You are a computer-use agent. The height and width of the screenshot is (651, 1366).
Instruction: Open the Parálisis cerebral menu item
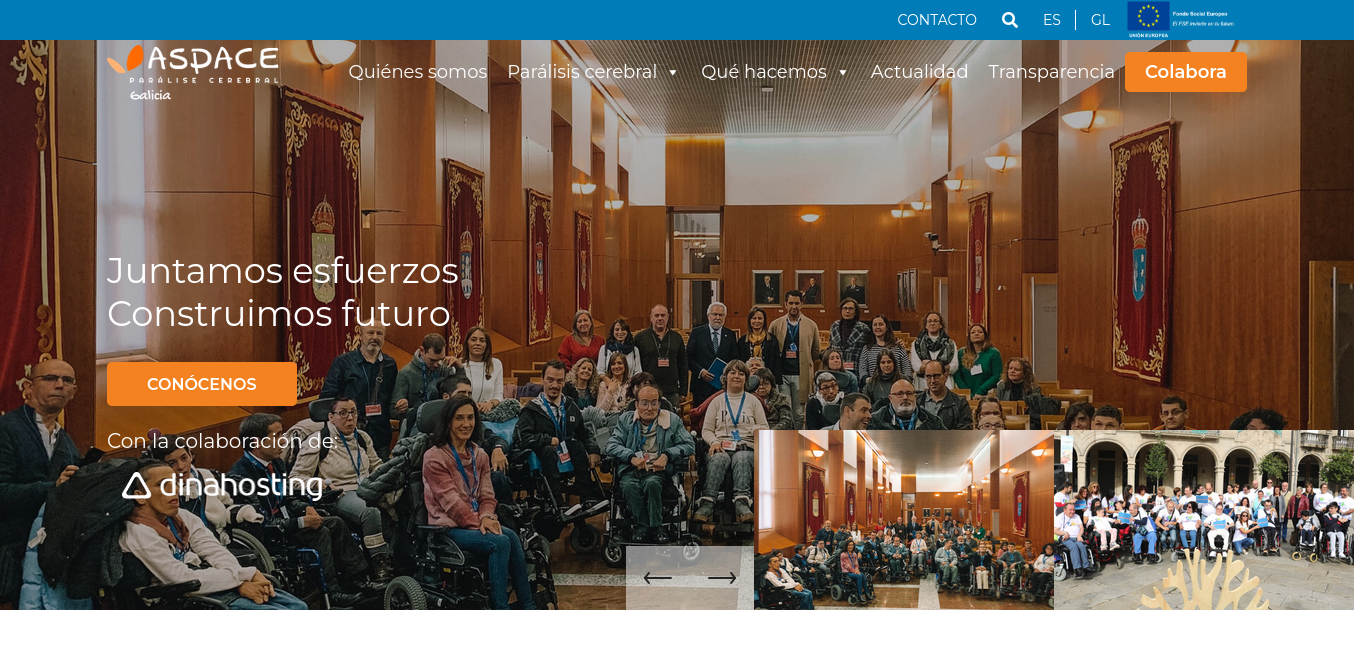[582, 72]
